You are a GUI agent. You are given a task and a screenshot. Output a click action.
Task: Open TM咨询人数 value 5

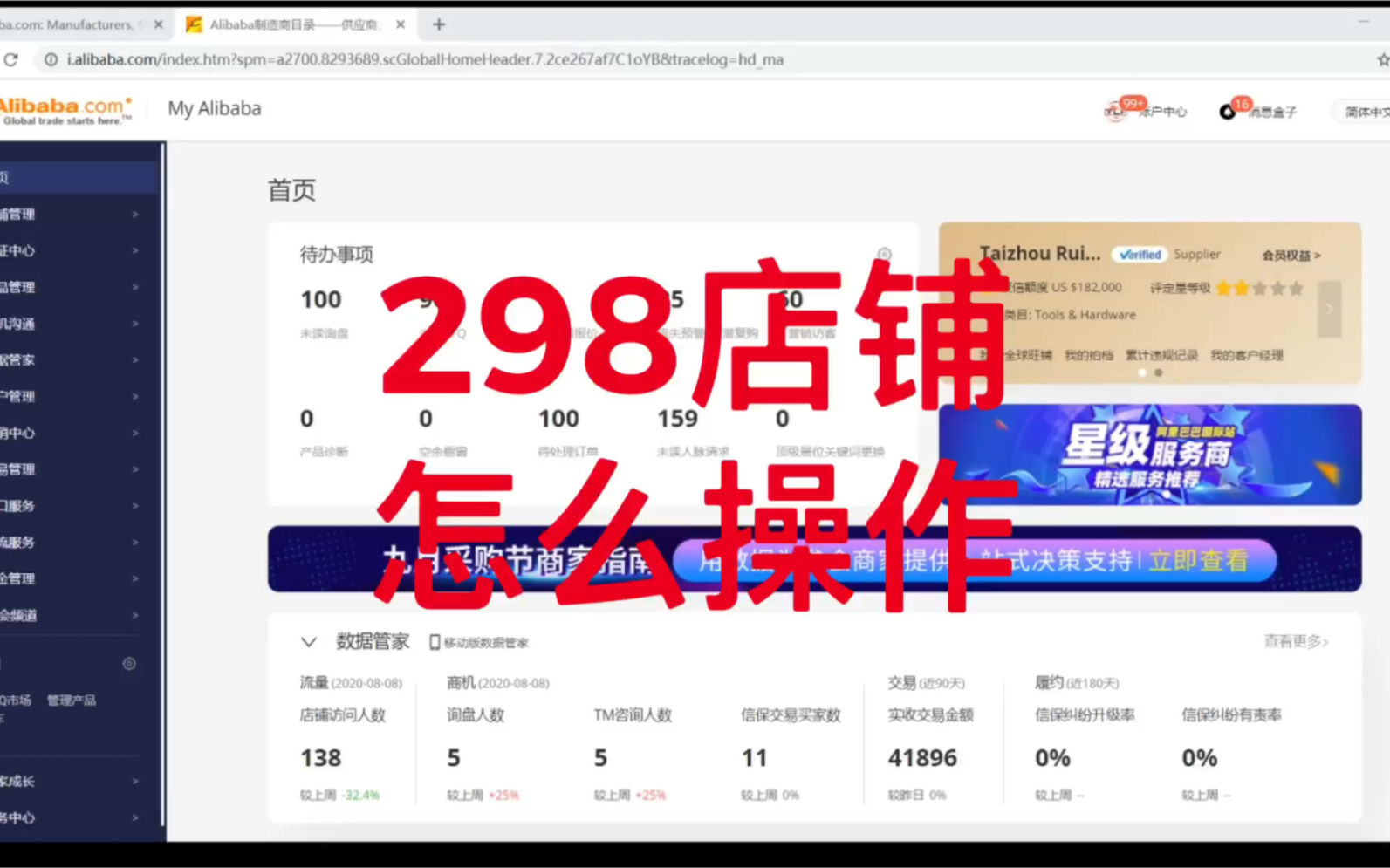tap(600, 758)
